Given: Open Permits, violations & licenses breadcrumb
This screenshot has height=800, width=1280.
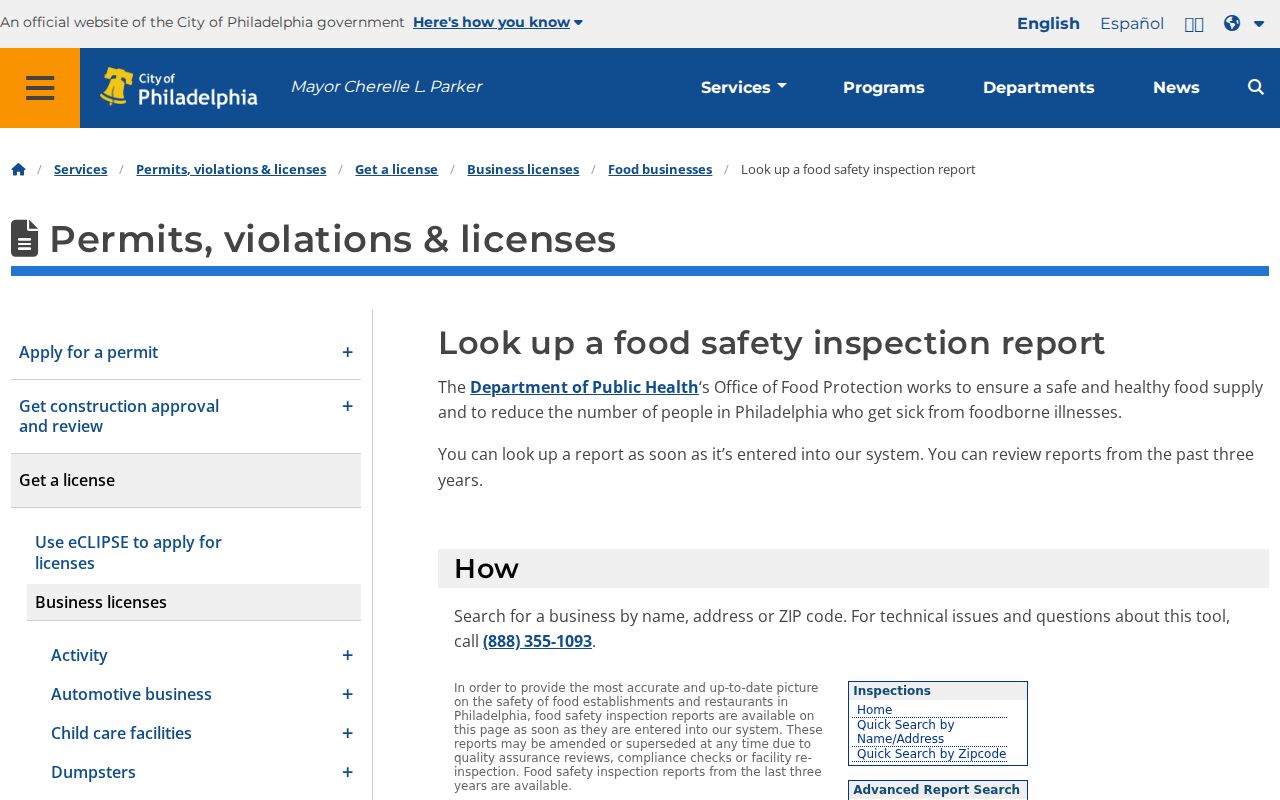Looking at the screenshot, I should (x=231, y=169).
